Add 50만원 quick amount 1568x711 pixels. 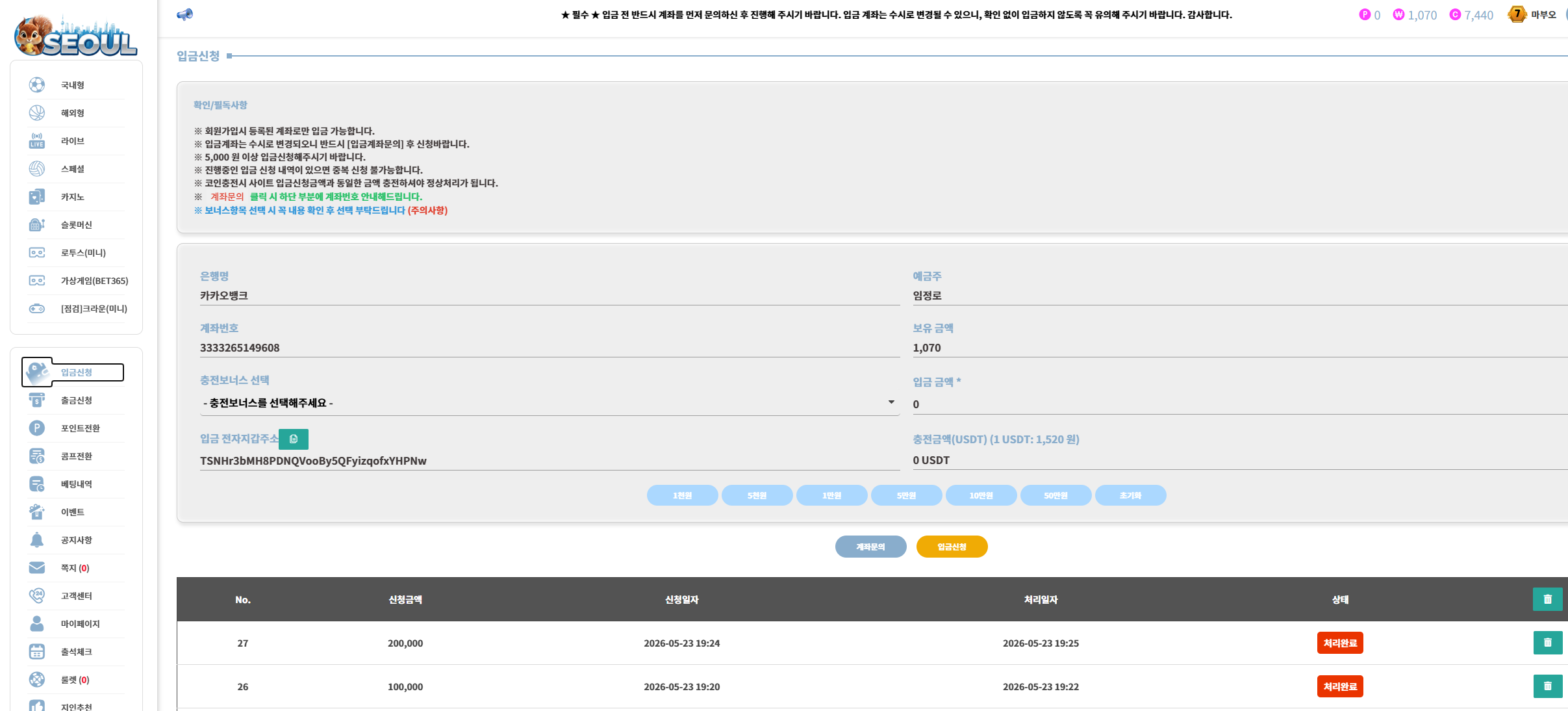click(x=1056, y=495)
